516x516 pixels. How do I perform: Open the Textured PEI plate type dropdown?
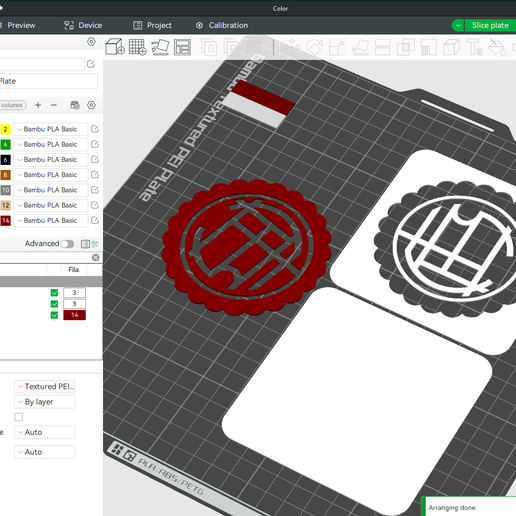coord(45,386)
